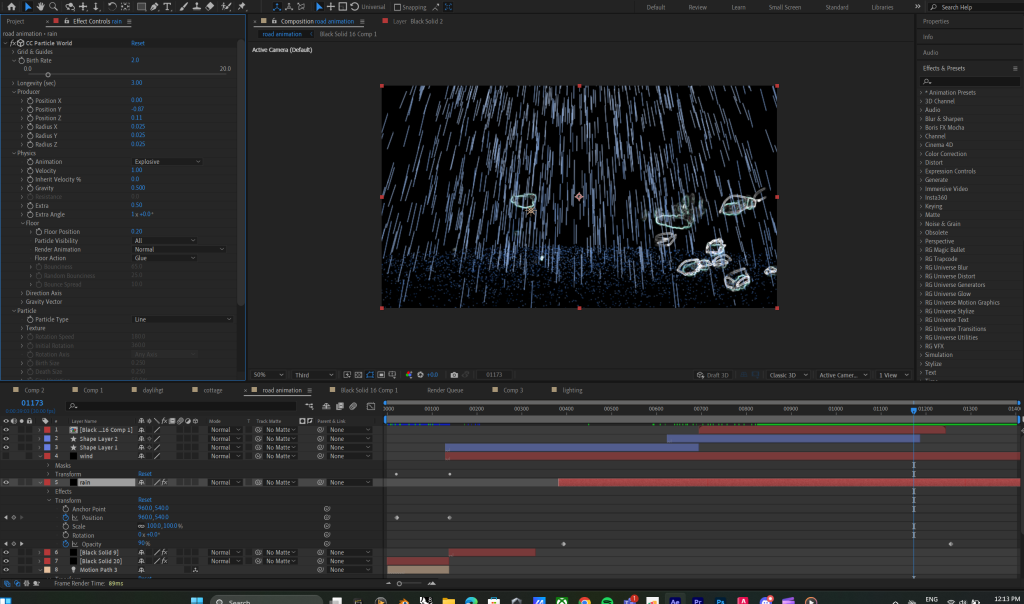Click Reset for rain layer Transform

click(x=144, y=500)
